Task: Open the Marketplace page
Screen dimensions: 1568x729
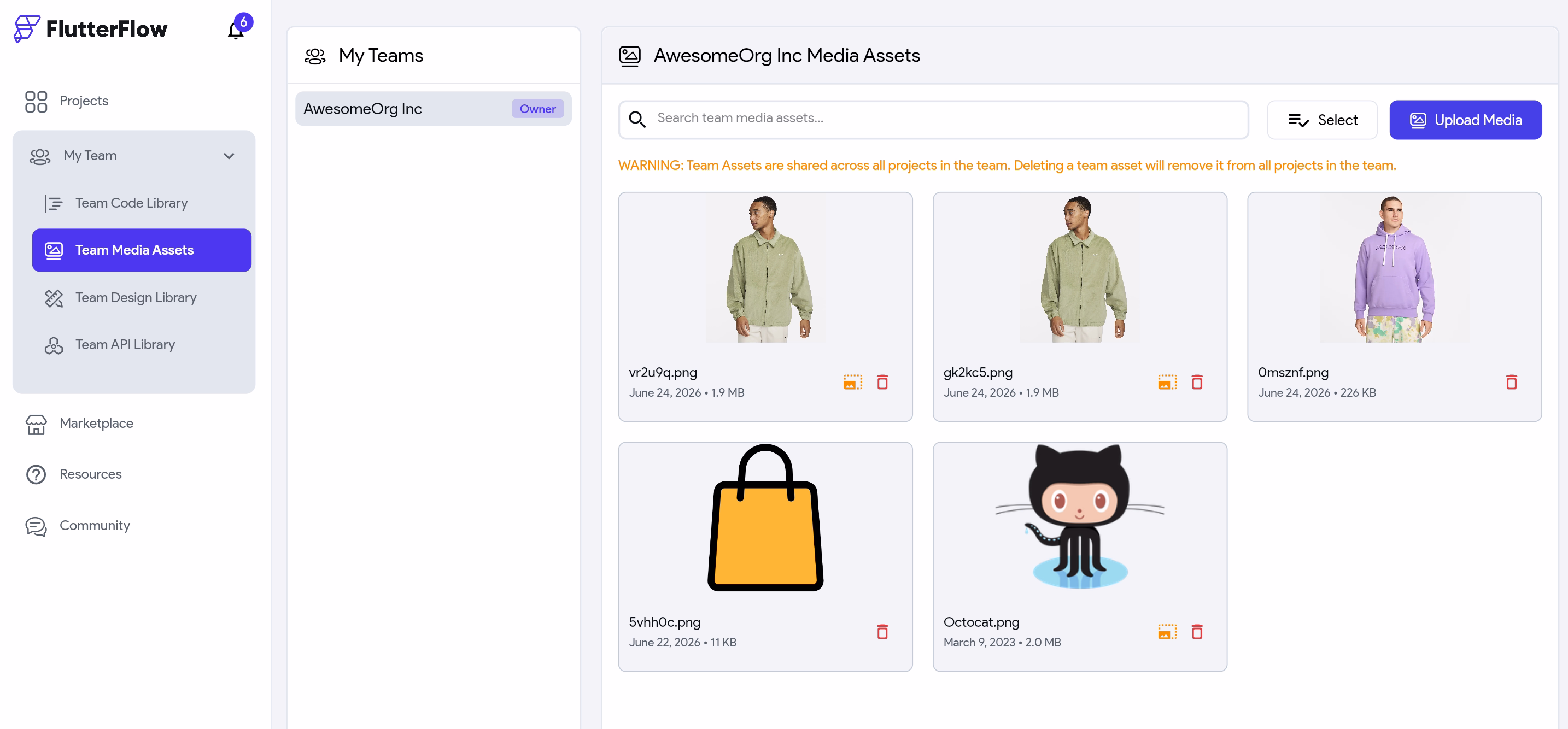Action: pos(96,424)
